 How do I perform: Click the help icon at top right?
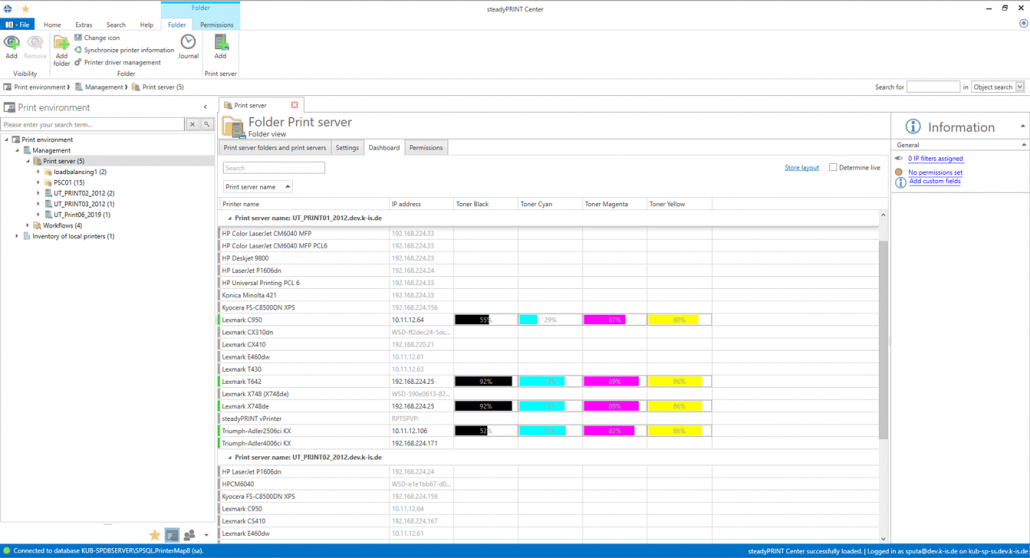tap(1023, 24)
